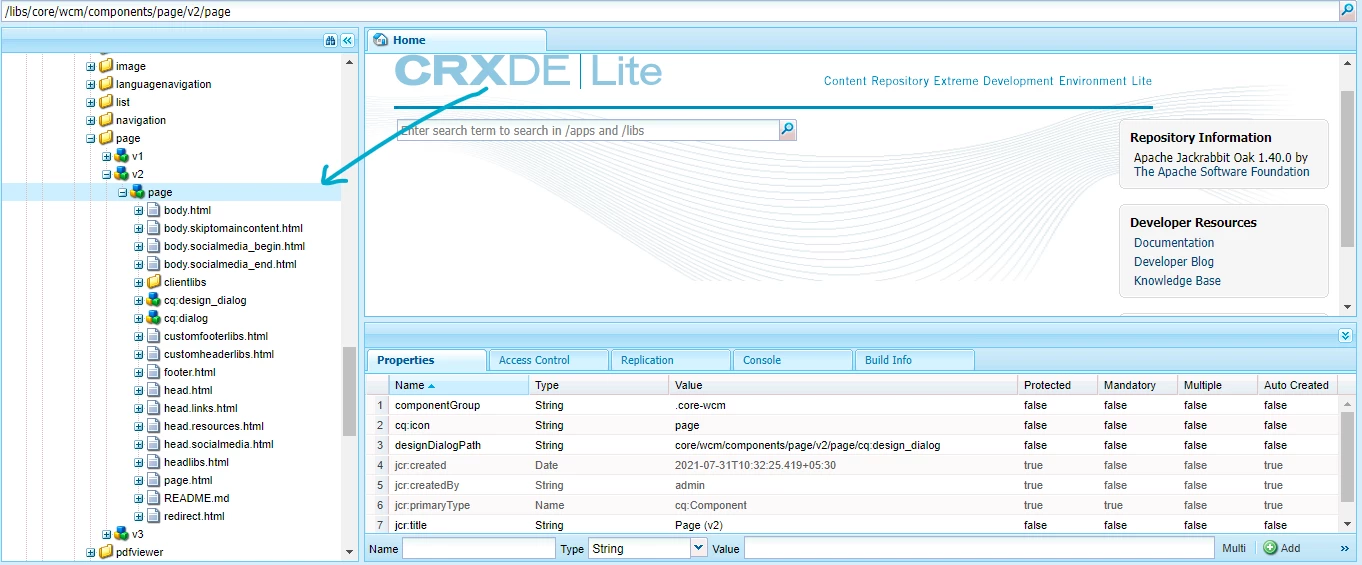Select customheaderlibs.html in the tree
The image size is (1362, 565).
[218, 354]
